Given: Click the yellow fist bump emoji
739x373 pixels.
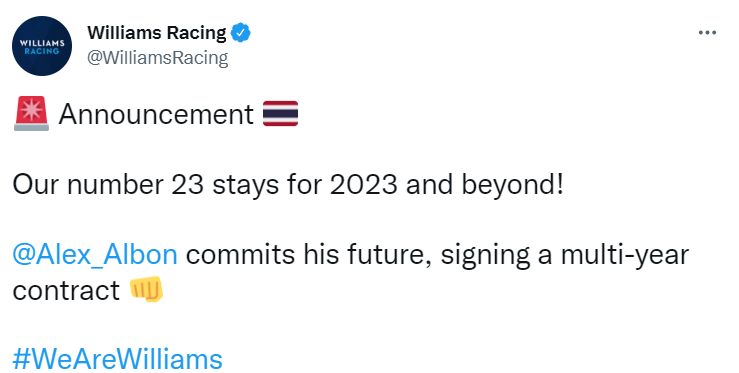Looking at the screenshot, I should (147, 289).
